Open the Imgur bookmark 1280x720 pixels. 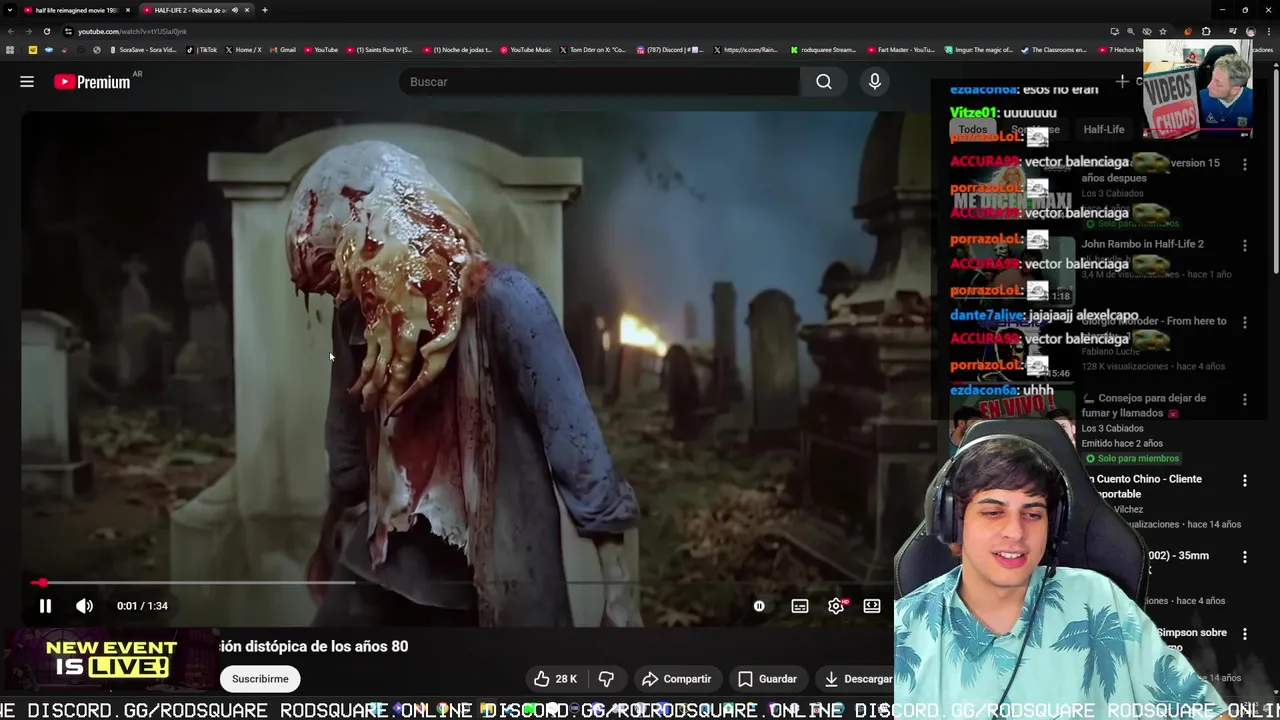click(x=978, y=50)
